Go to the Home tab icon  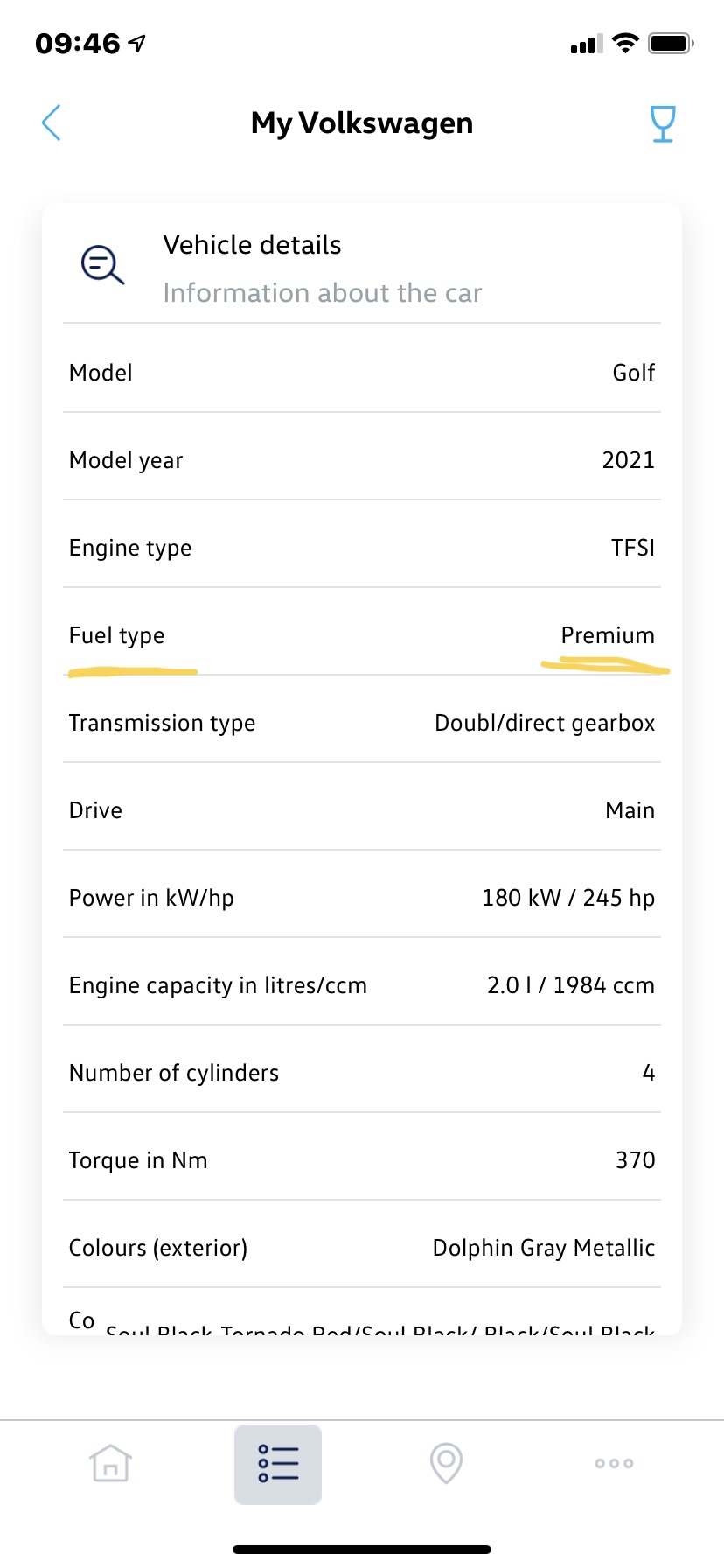click(110, 1463)
